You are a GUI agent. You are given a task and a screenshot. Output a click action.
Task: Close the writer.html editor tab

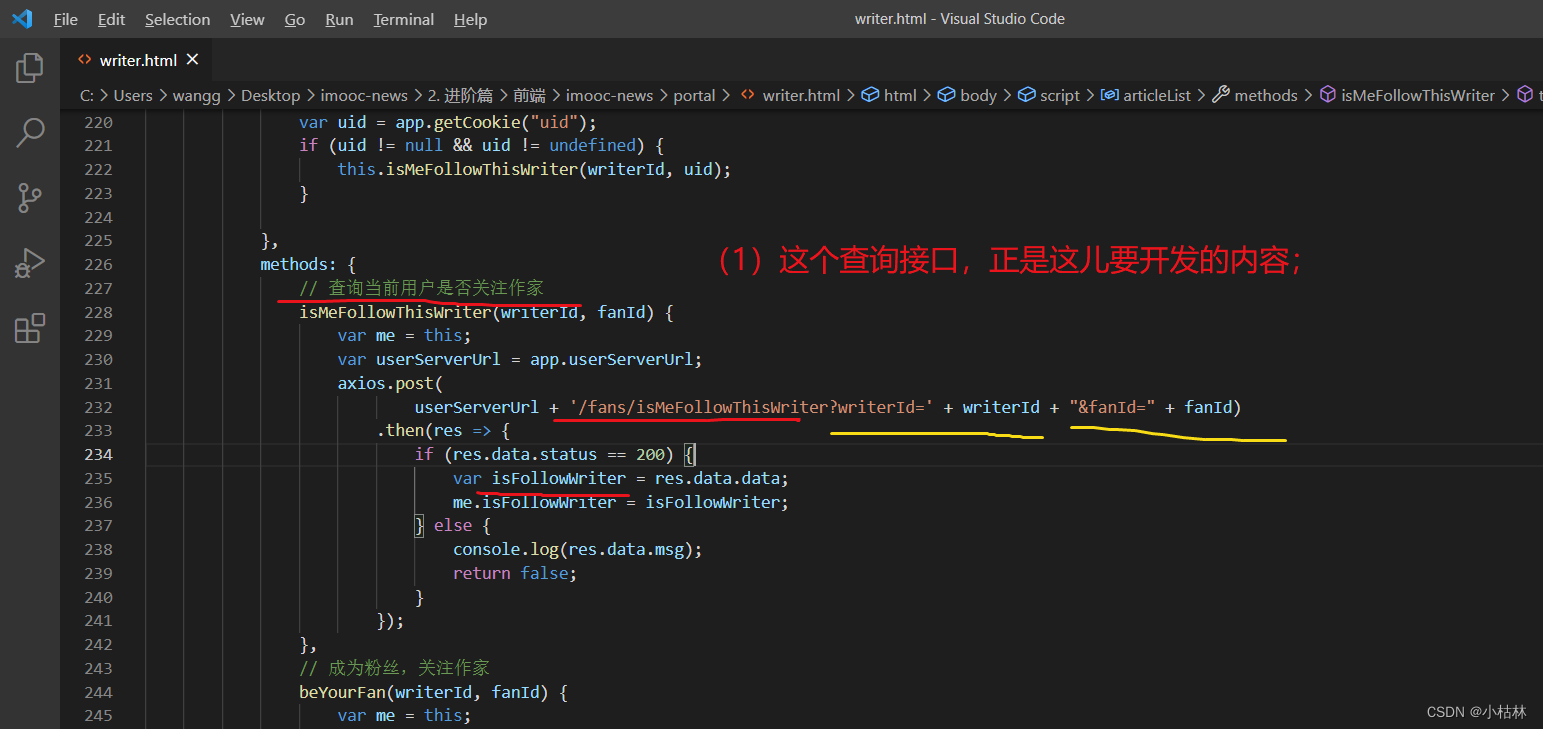pos(192,60)
